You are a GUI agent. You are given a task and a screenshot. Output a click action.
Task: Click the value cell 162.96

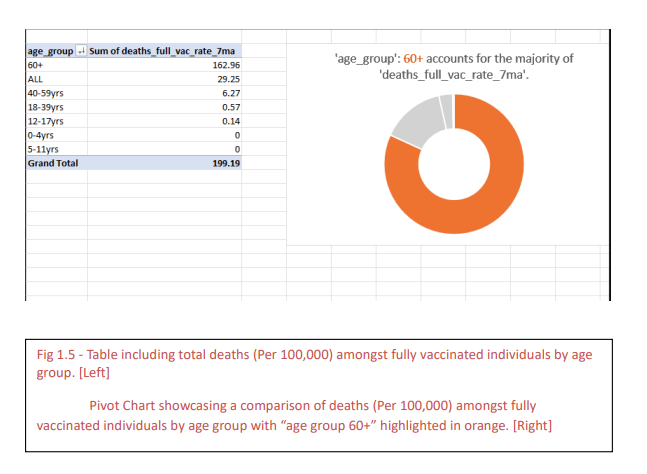pos(225,65)
